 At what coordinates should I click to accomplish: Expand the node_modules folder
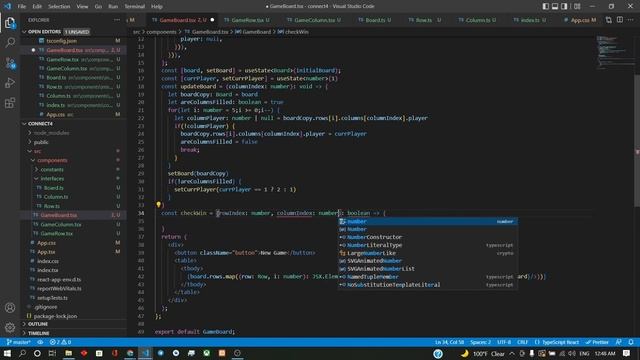(x=51, y=133)
